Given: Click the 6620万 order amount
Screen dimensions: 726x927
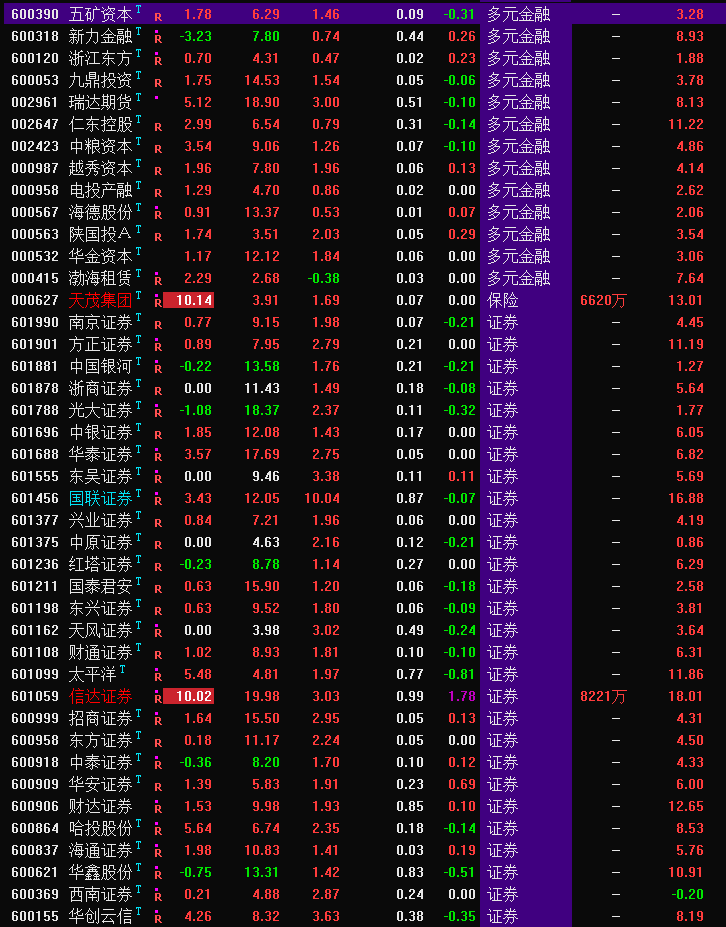Looking at the screenshot, I should click(602, 300).
